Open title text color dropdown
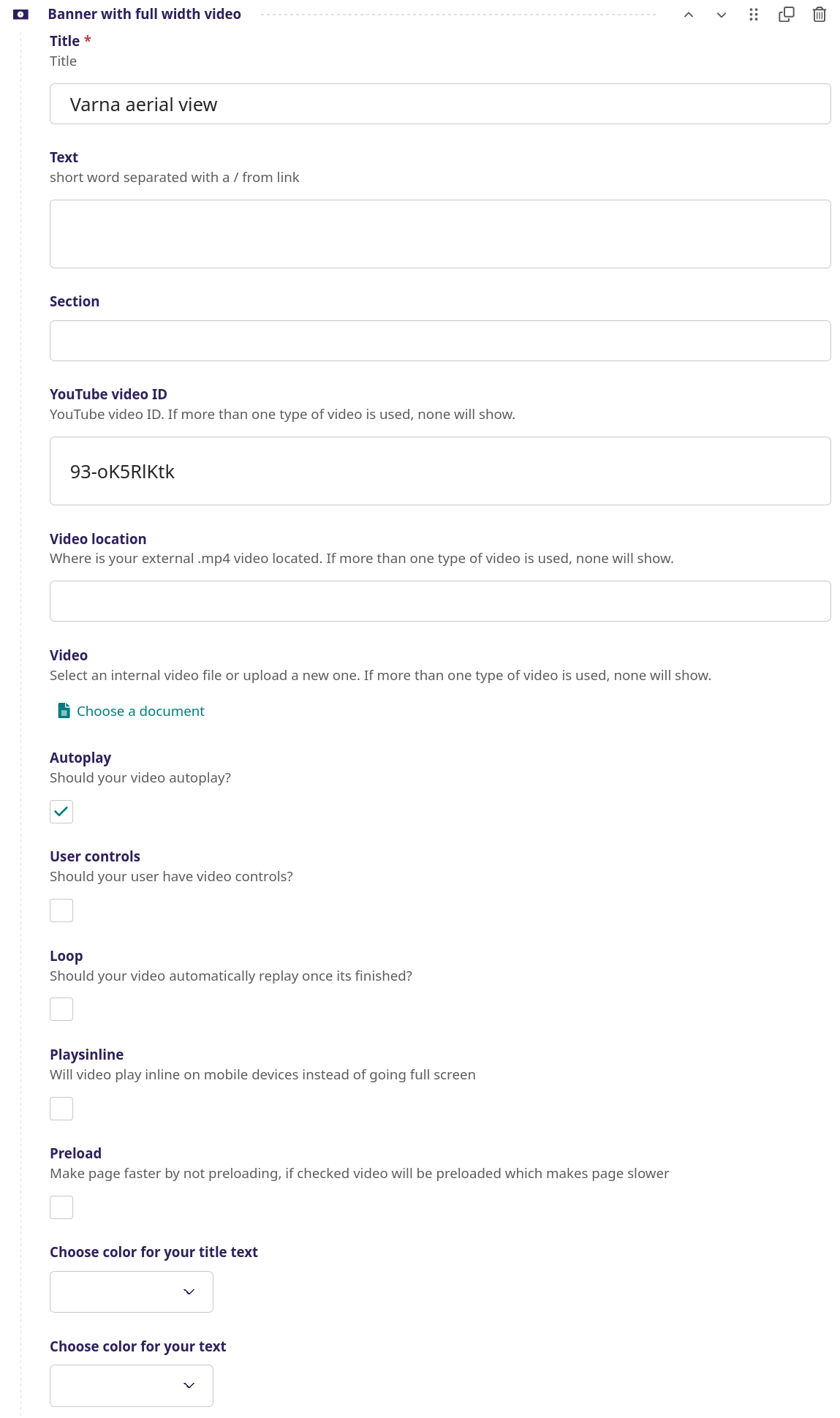Image resolution: width=840 pixels, height=1418 pixels. [132, 1291]
